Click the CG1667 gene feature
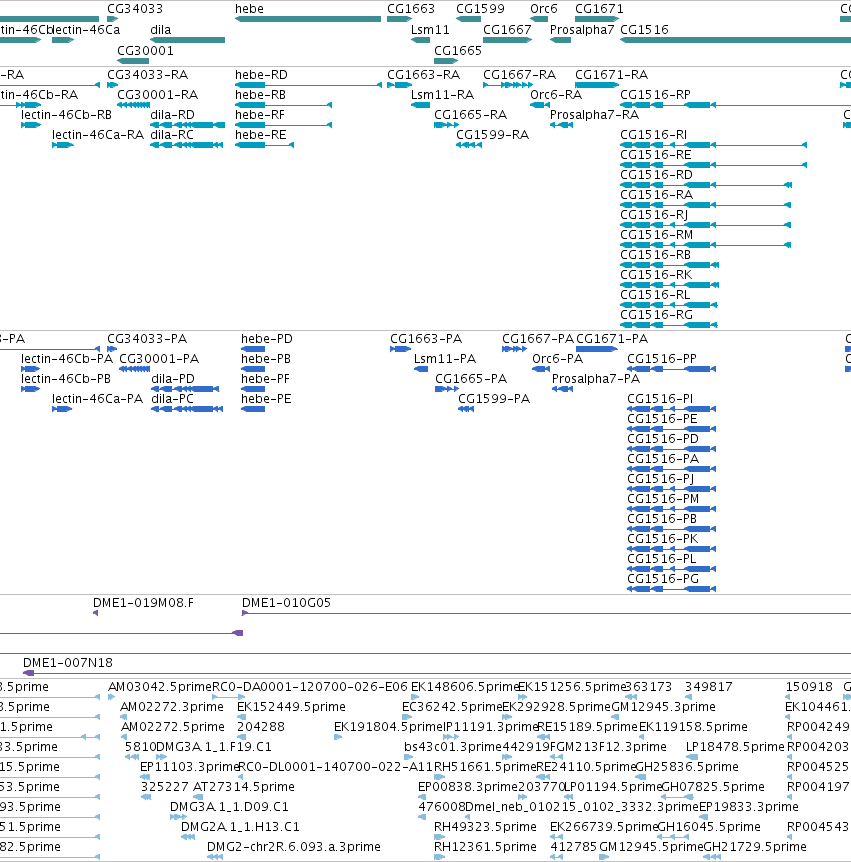This screenshot has height=862, width=851. [x=507, y=40]
